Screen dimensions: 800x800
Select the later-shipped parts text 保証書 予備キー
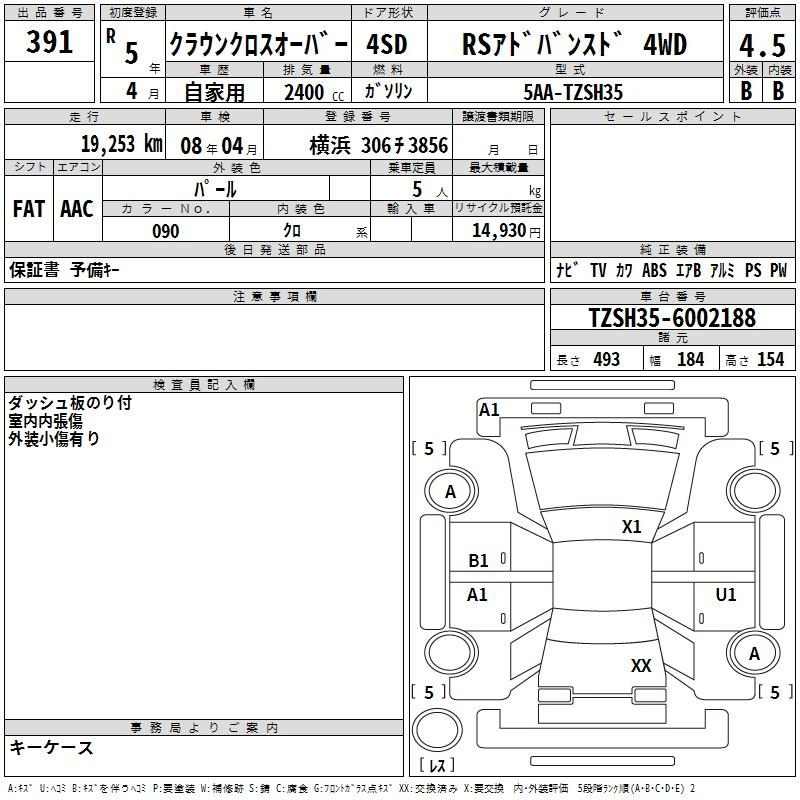click(64, 270)
